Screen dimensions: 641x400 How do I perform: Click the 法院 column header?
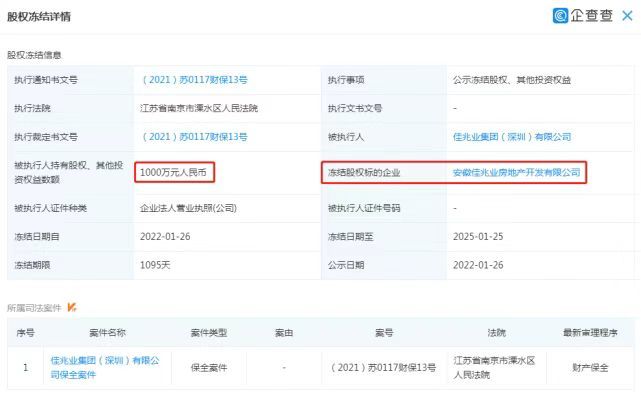(x=497, y=333)
